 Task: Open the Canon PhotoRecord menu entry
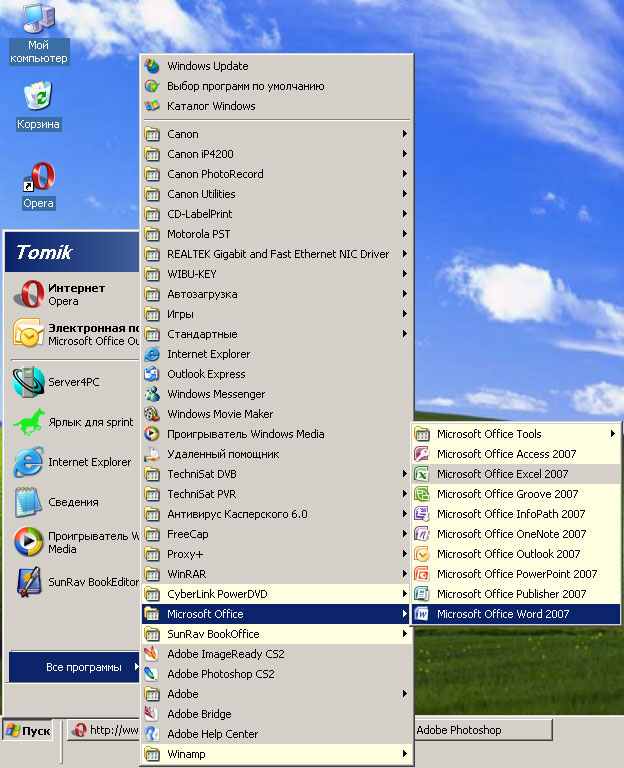pos(277,174)
